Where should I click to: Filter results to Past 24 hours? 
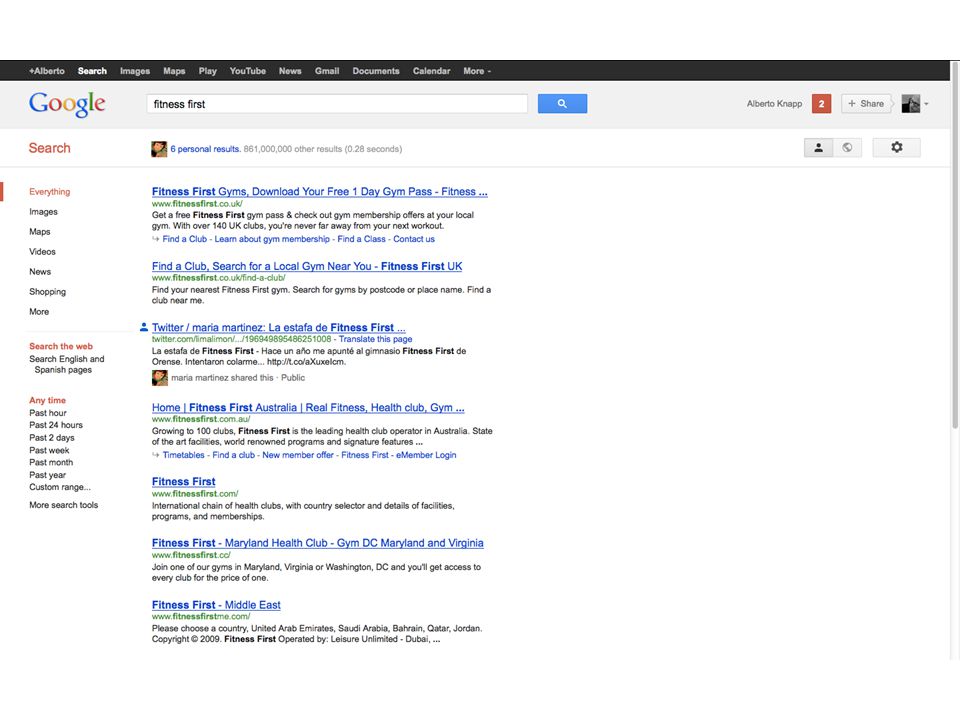pyautogui.click(x=56, y=425)
